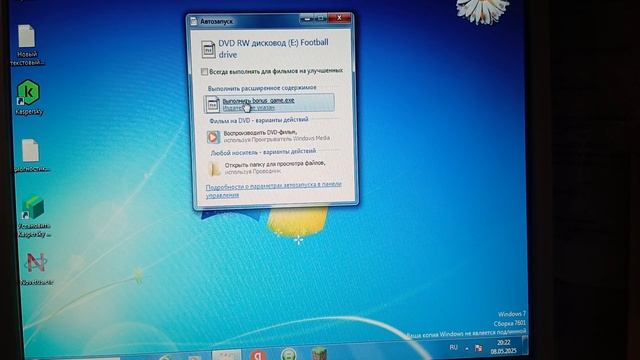640x360 pixels.
Task: Click the 'DVD RW дисковод (E:) Football drive' title text
Action: pos(273,48)
